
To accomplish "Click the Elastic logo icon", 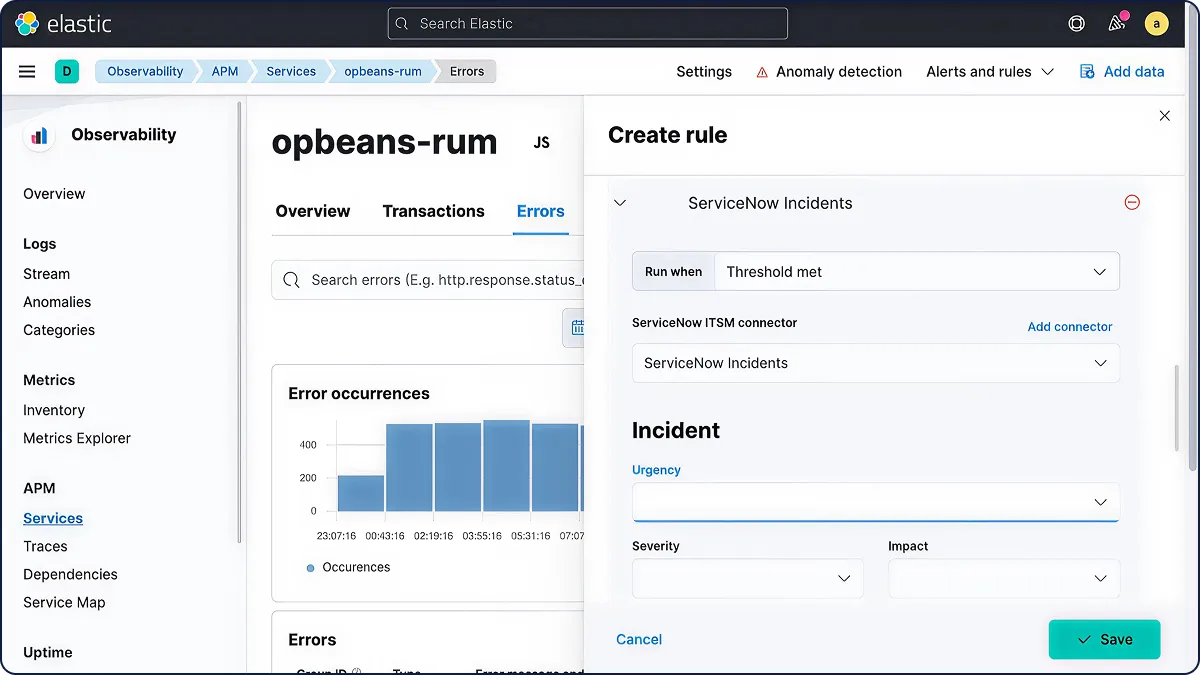I will pos(27,24).
